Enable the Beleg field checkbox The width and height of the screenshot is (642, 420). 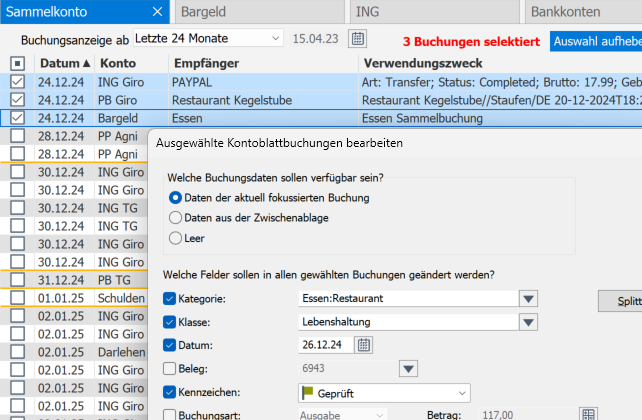pos(168,368)
